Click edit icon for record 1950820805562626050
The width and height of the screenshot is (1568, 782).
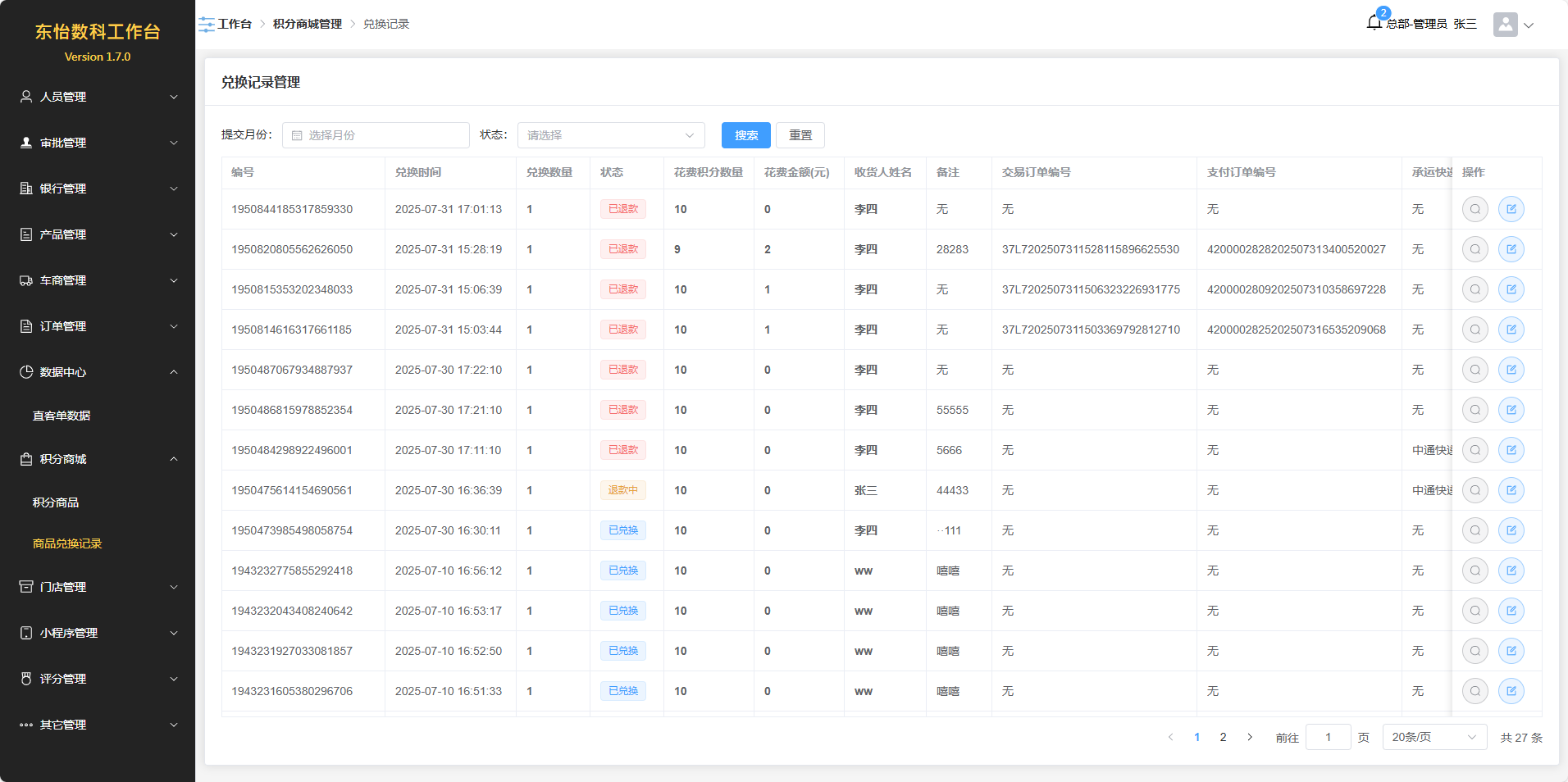[1511, 249]
